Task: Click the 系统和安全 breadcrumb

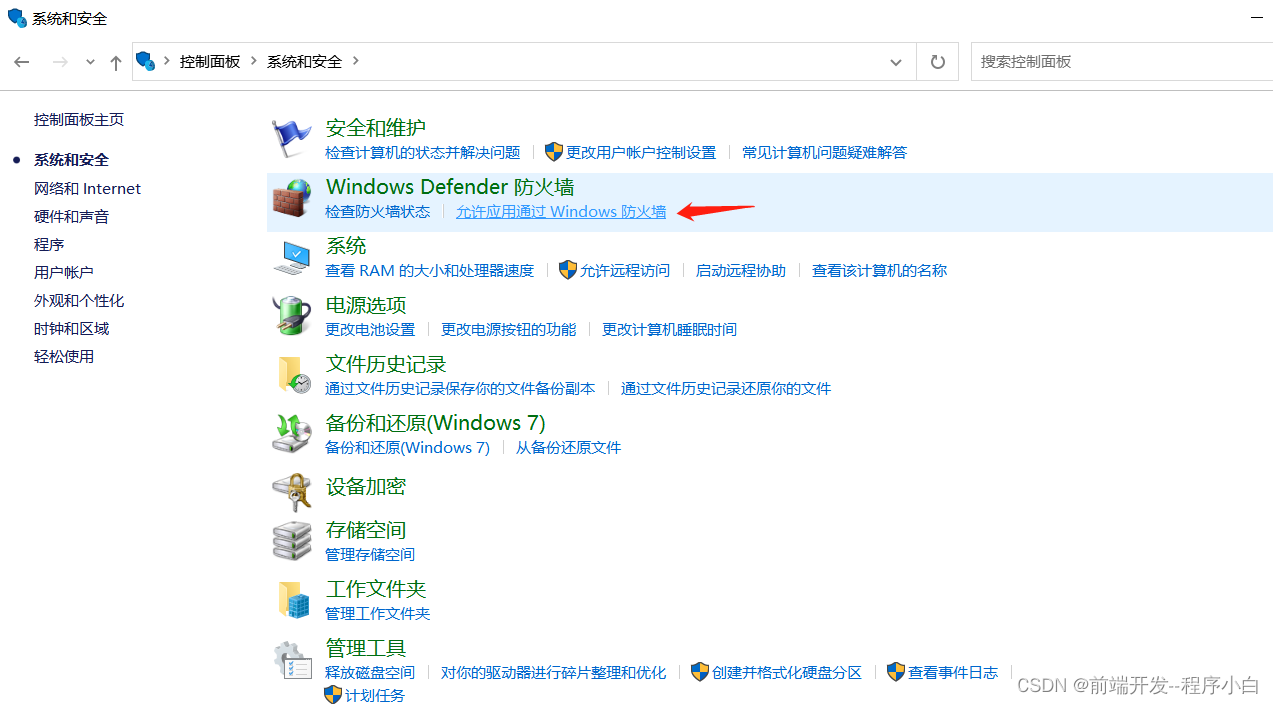Action: (304, 61)
